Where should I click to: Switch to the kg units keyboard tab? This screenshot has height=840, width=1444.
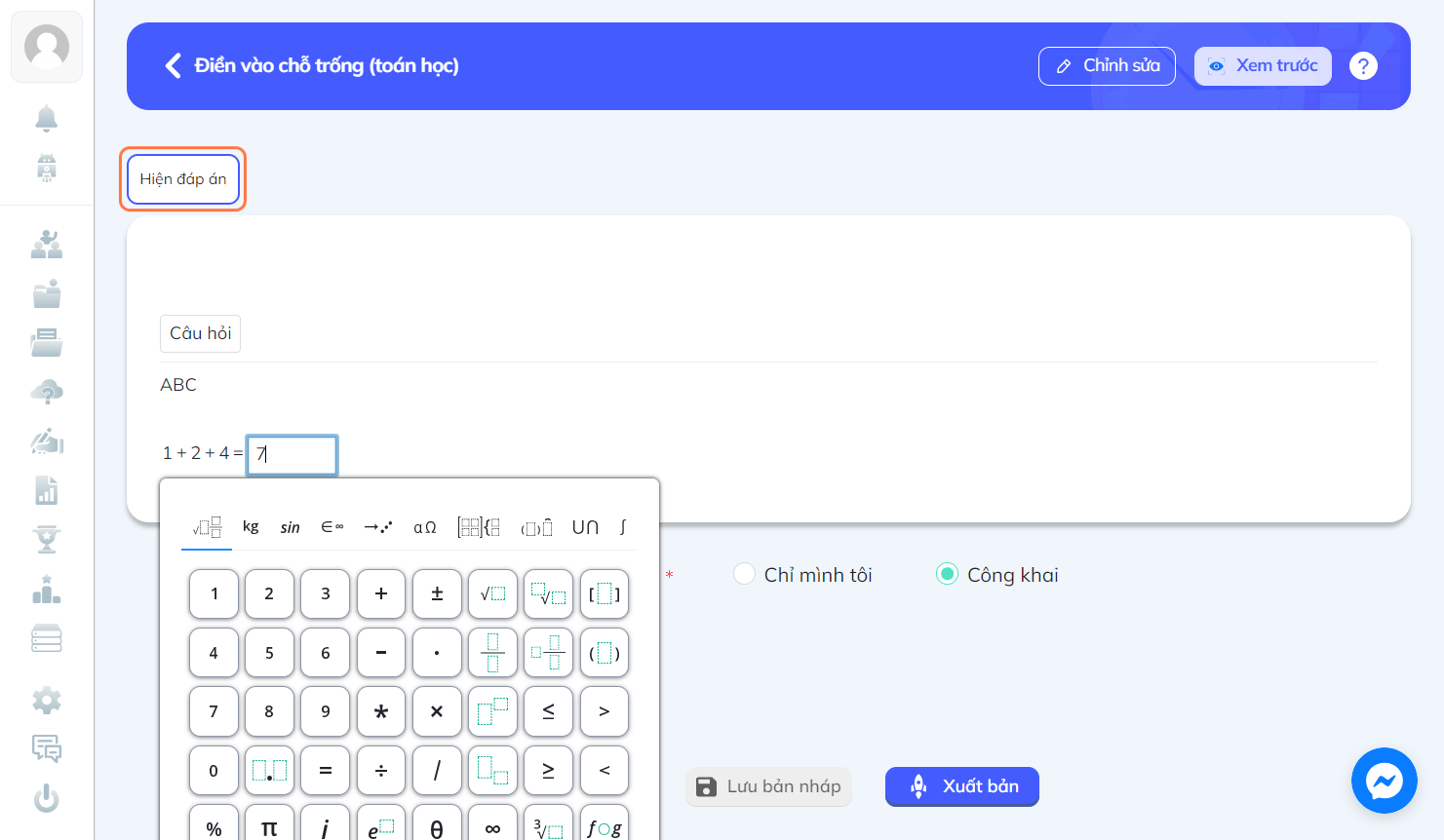click(x=251, y=526)
